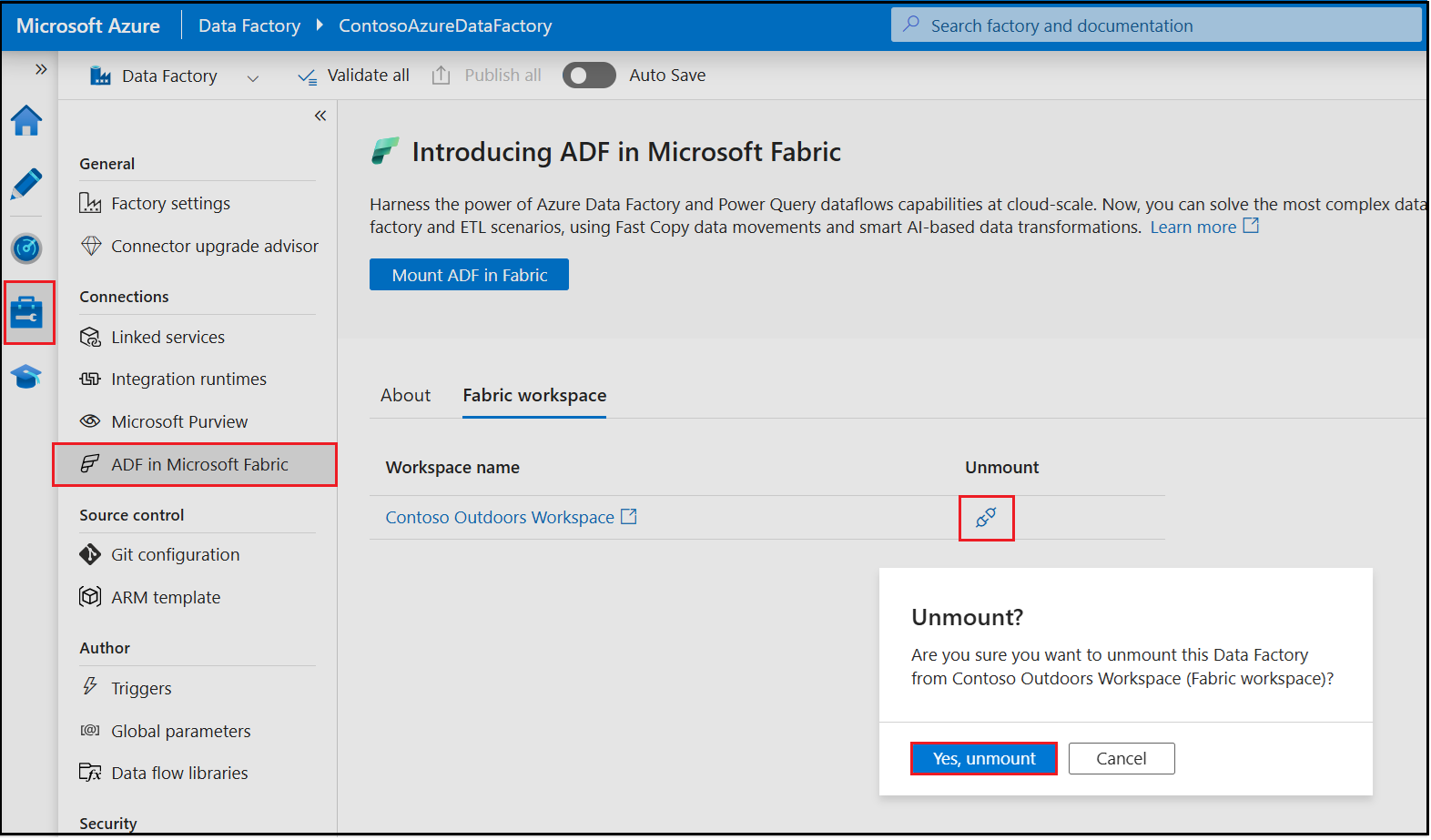Image resolution: width=1431 pixels, height=840 pixels.
Task: Follow the Learn more link
Action: (x=1193, y=228)
